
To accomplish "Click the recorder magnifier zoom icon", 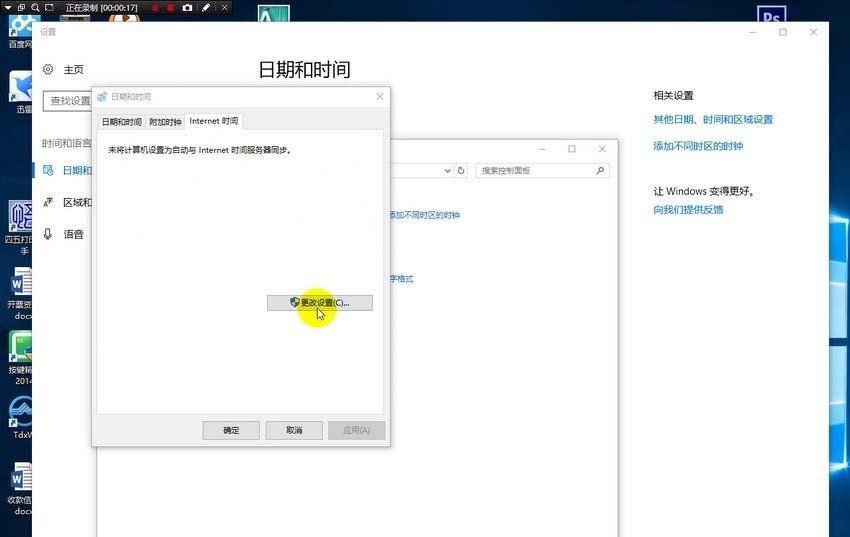I will (35, 8).
